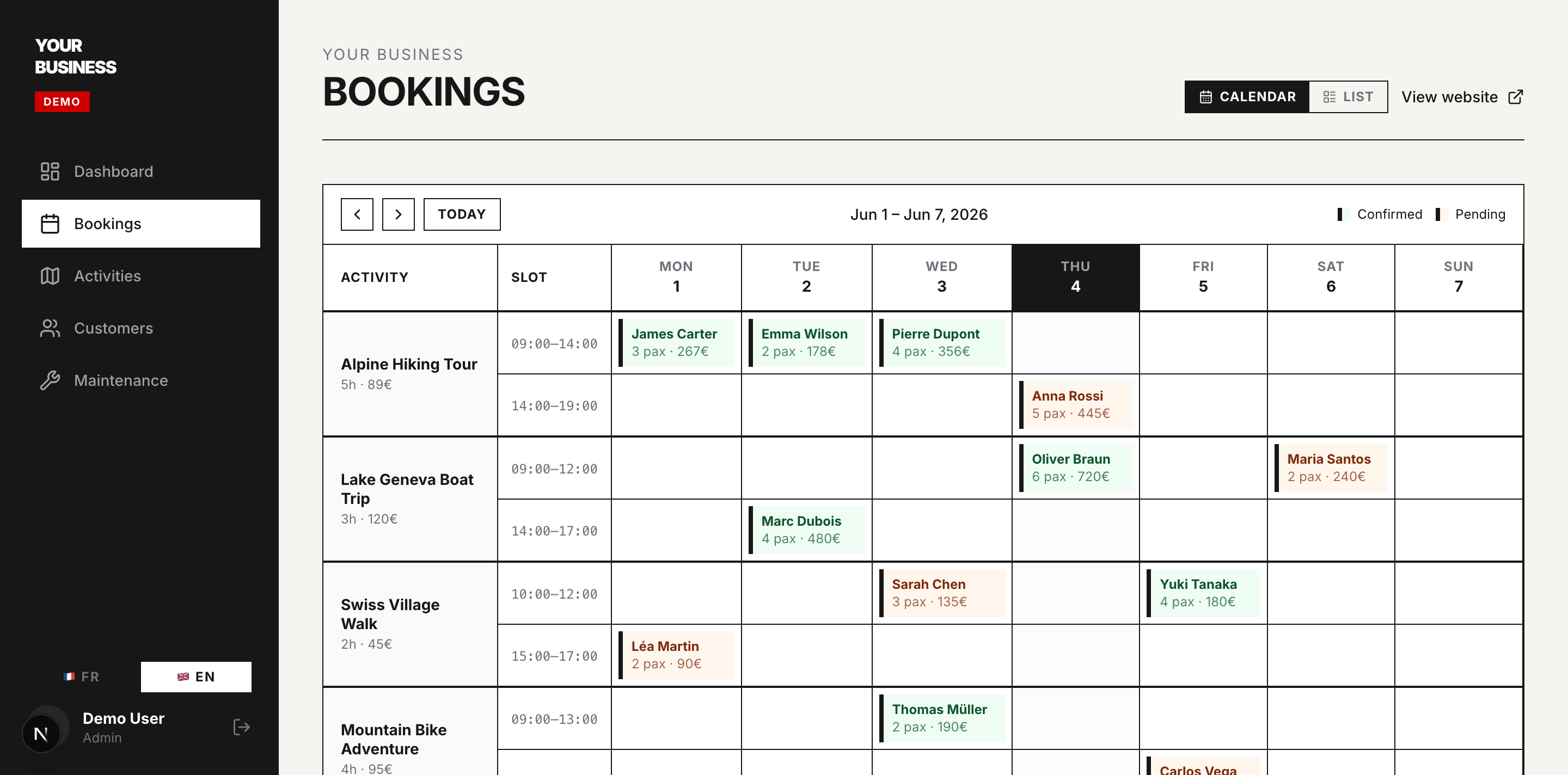
Task: Open the Activities page
Action: pos(141,276)
